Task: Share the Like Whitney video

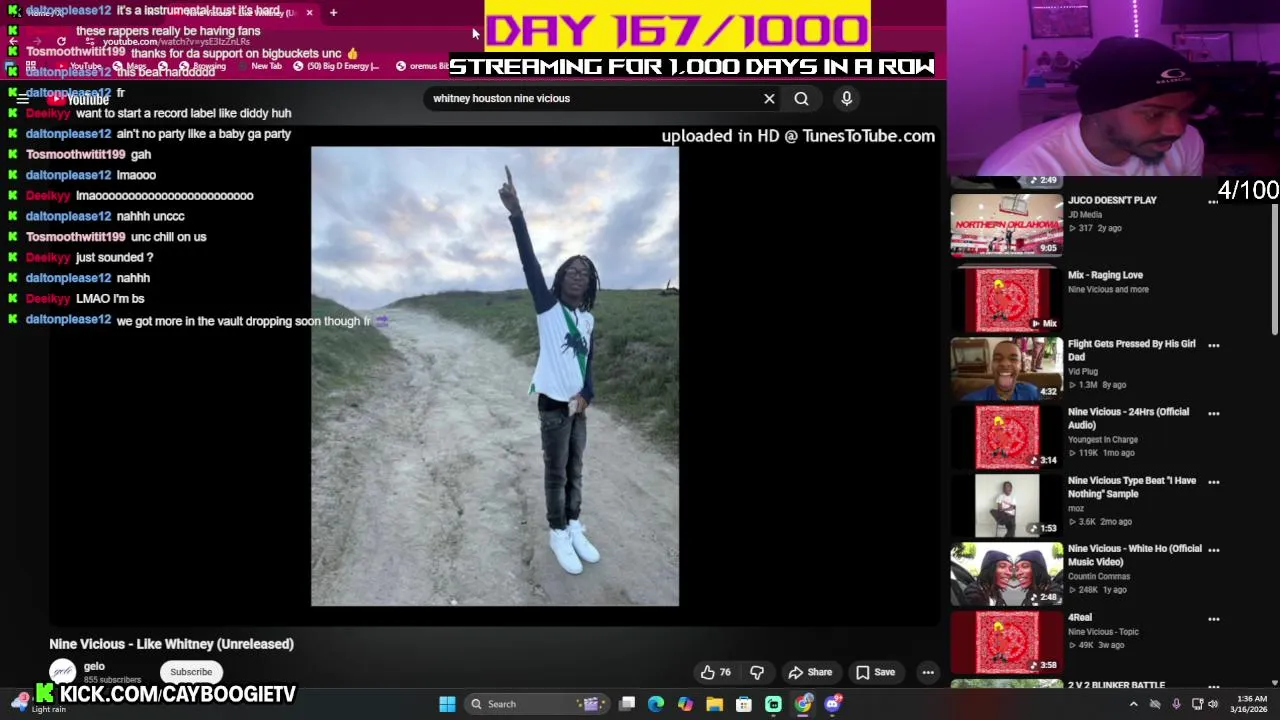Action: point(810,672)
